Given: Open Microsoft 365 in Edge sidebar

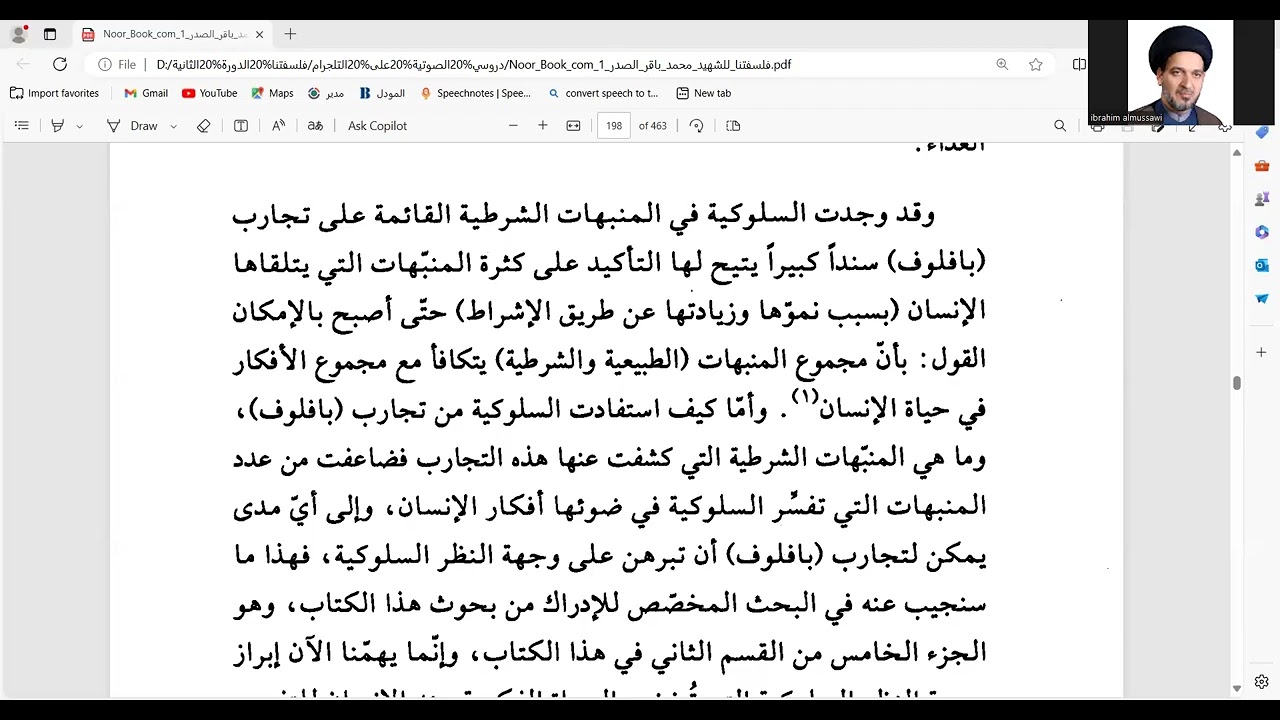Looking at the screenshot, I should 1262,232.
